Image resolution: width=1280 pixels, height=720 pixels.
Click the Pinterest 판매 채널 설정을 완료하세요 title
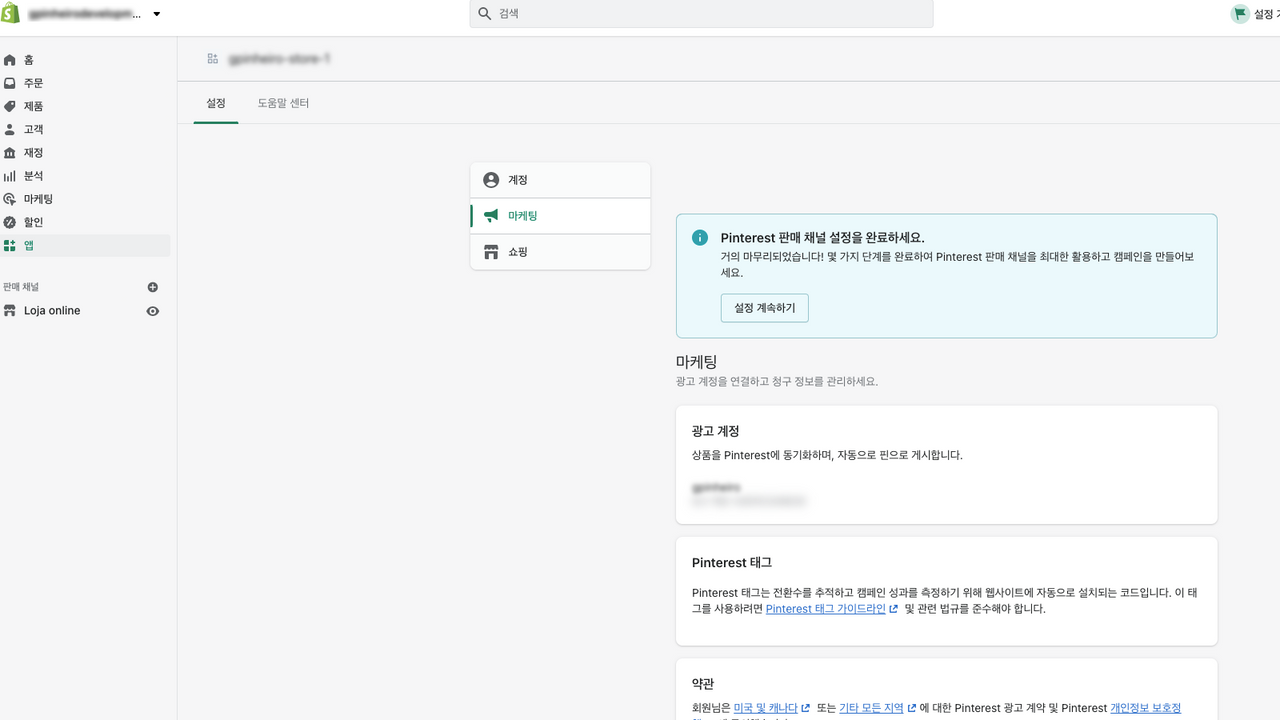[823, 238]
